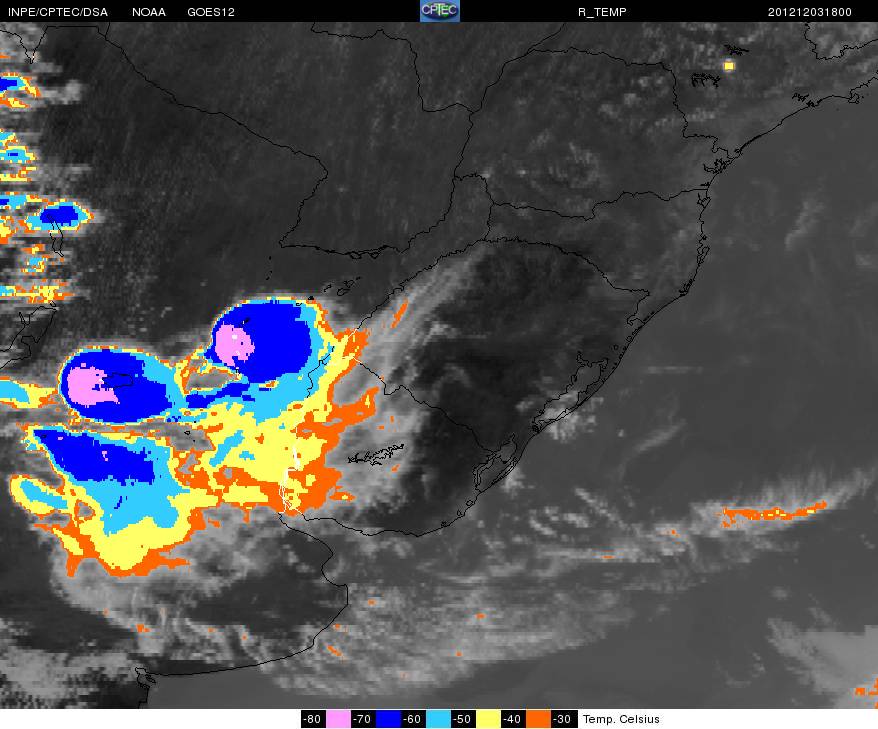This screenshot has height=729, width=878.
Task: Click the pink -80 to -70 legend swatch
Action: click(x=338, y=719)
